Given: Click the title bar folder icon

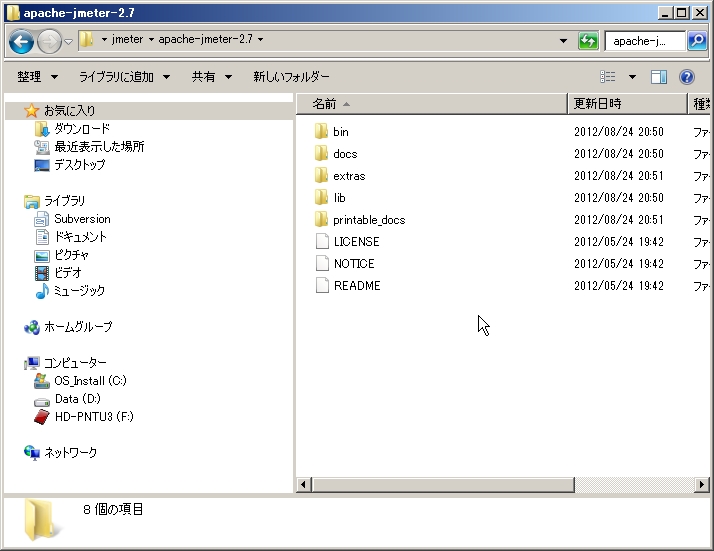Looking at the screenshot, I should pos(13,13).
